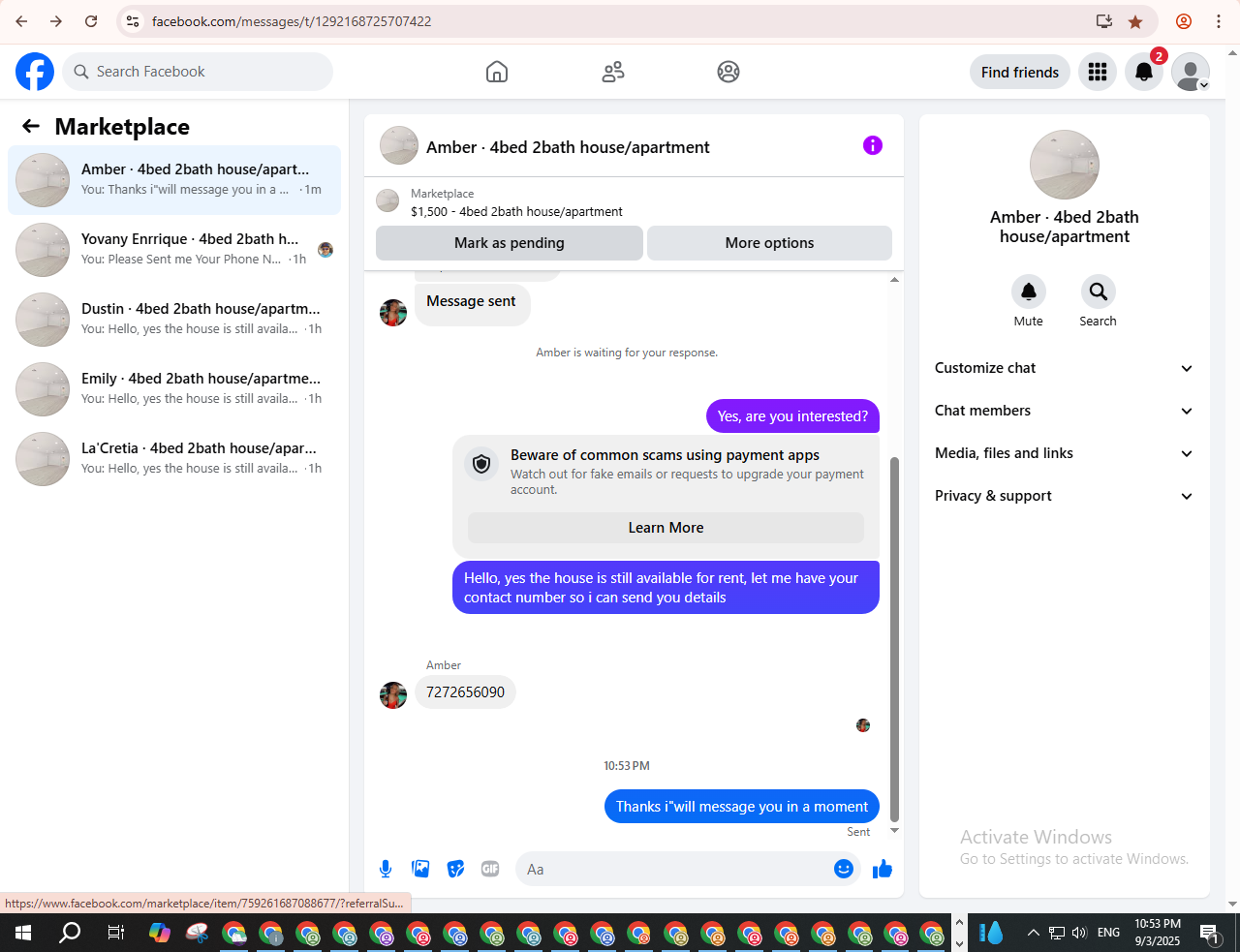Search in conversation using magnifier icon
Screen dimensions: 1240x952
click(x=1099, y=292)
